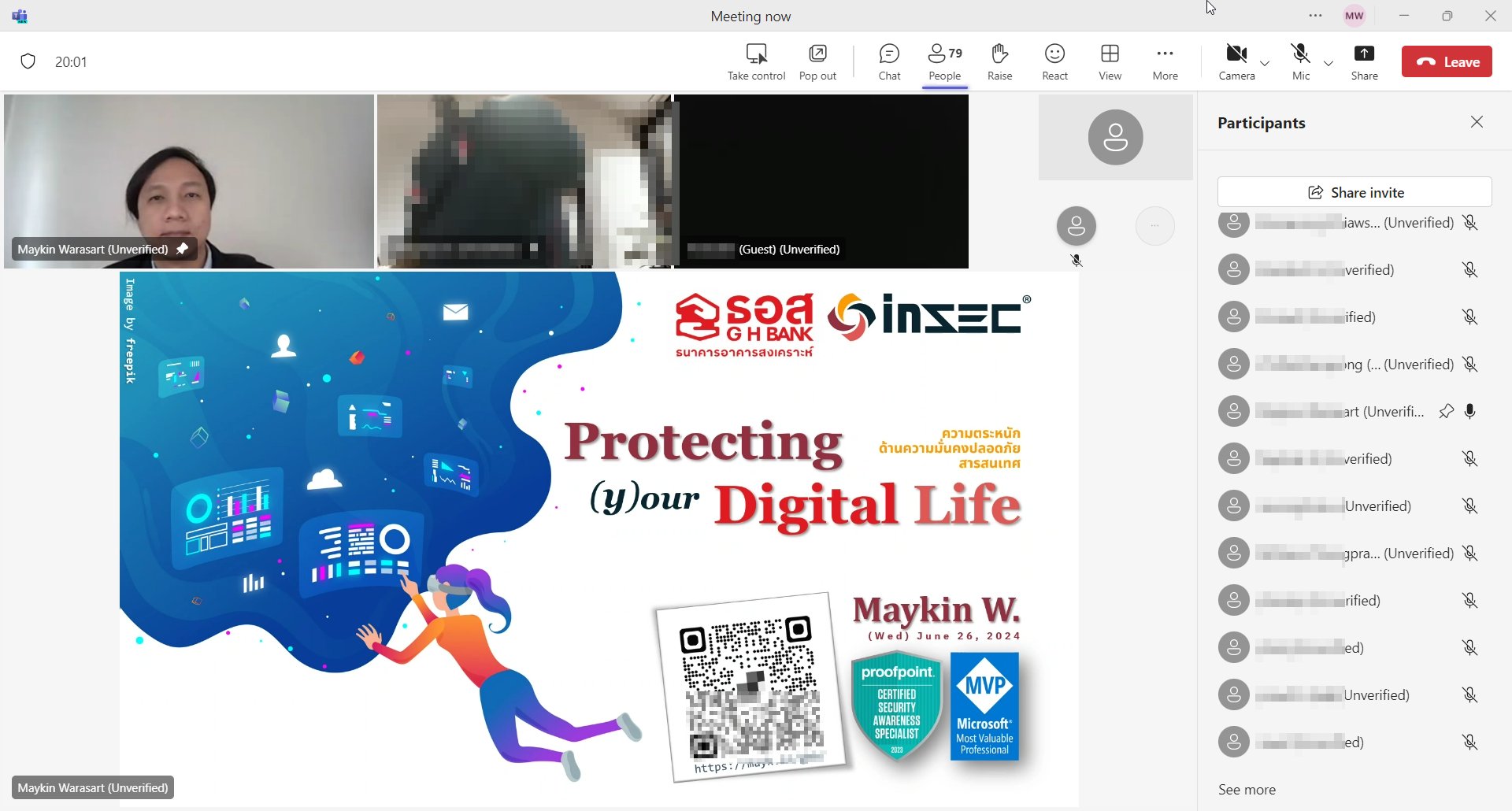Raise your hand in the meeting
Screen dimensions: 1512x811
tap(999, 61)
